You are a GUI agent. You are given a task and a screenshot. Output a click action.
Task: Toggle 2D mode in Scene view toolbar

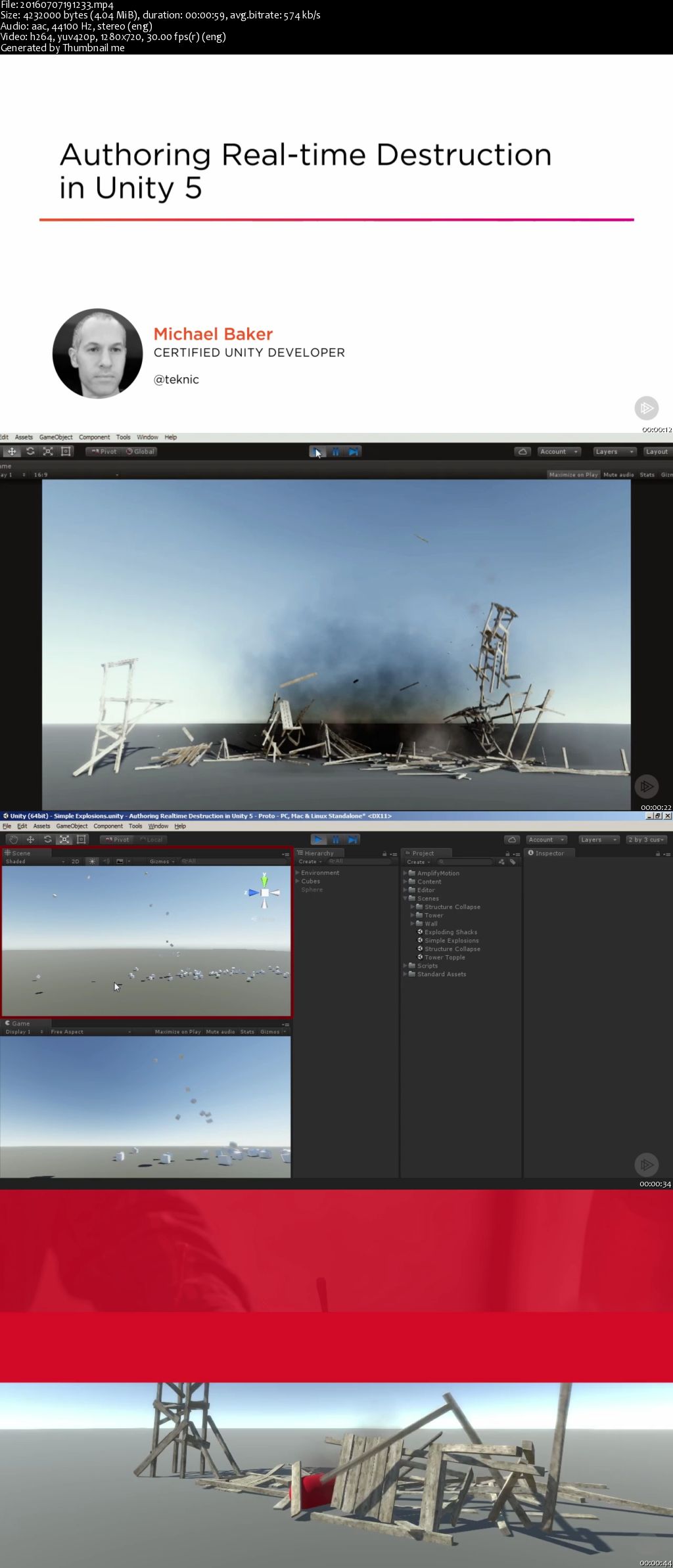pos(75,861)
